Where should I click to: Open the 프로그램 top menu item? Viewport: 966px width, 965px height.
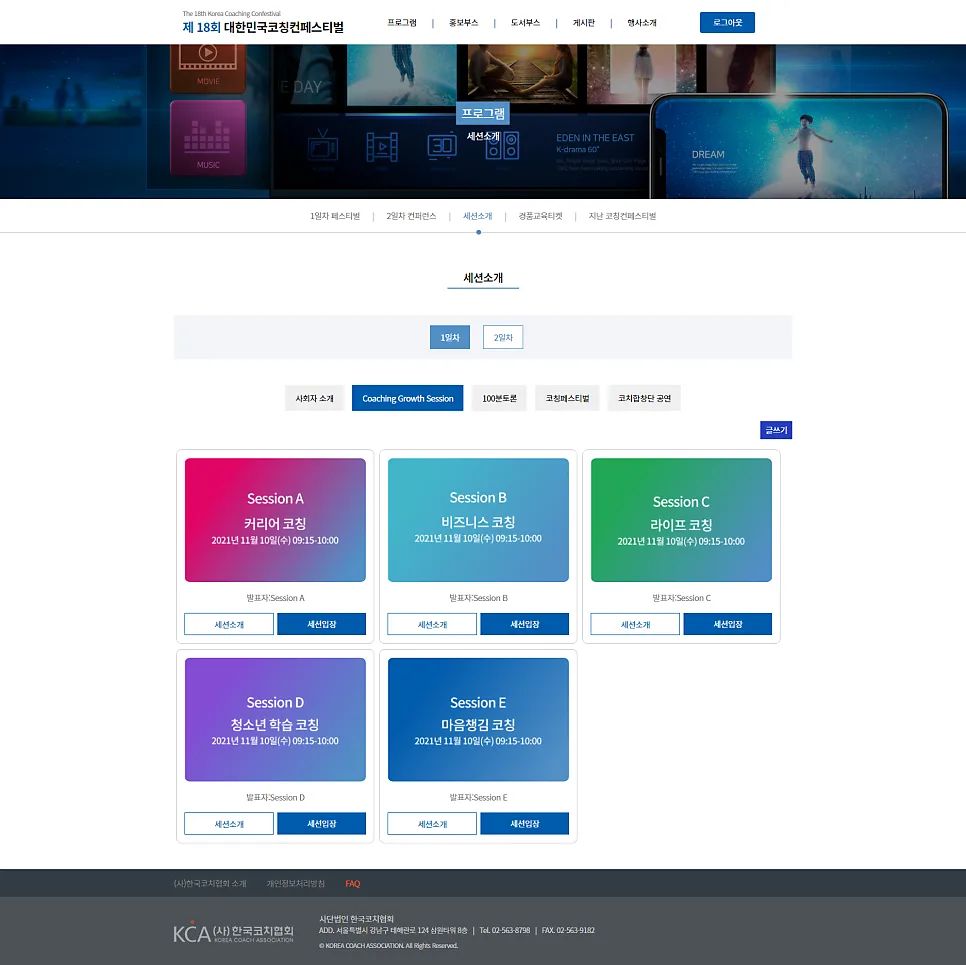(402, 23)
